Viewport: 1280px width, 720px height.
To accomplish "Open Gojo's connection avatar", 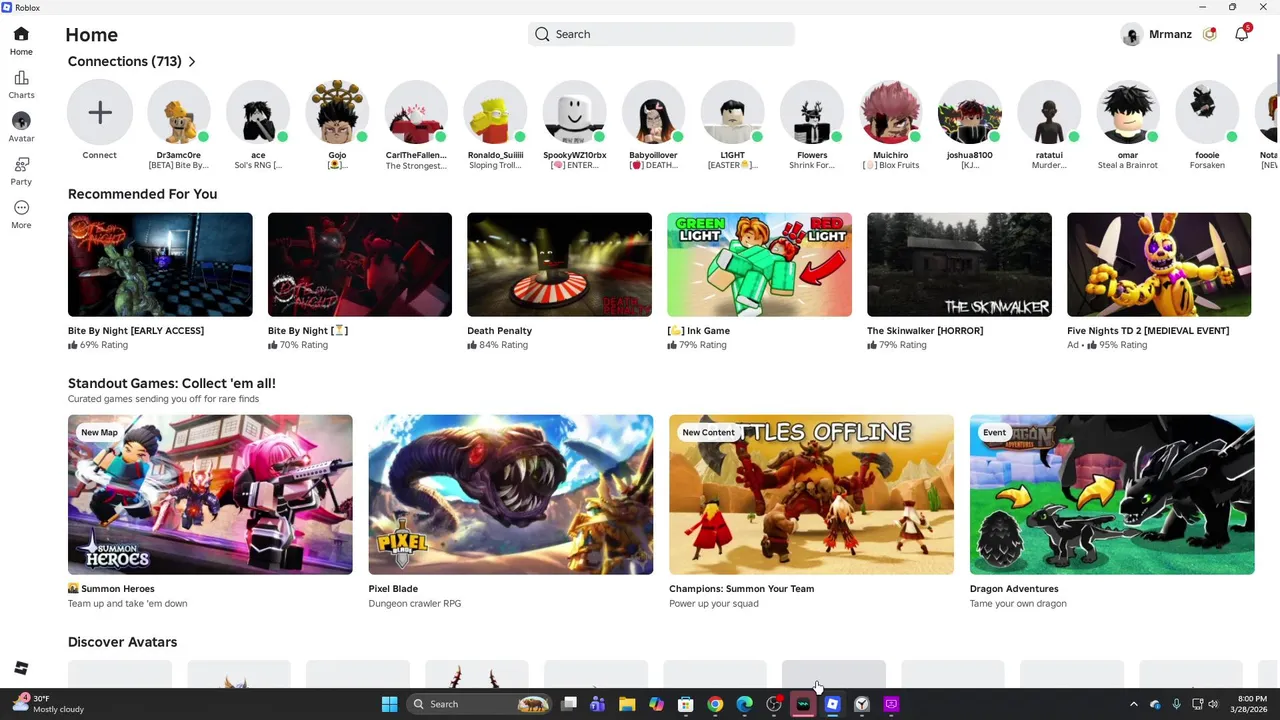I will point(337,112).
